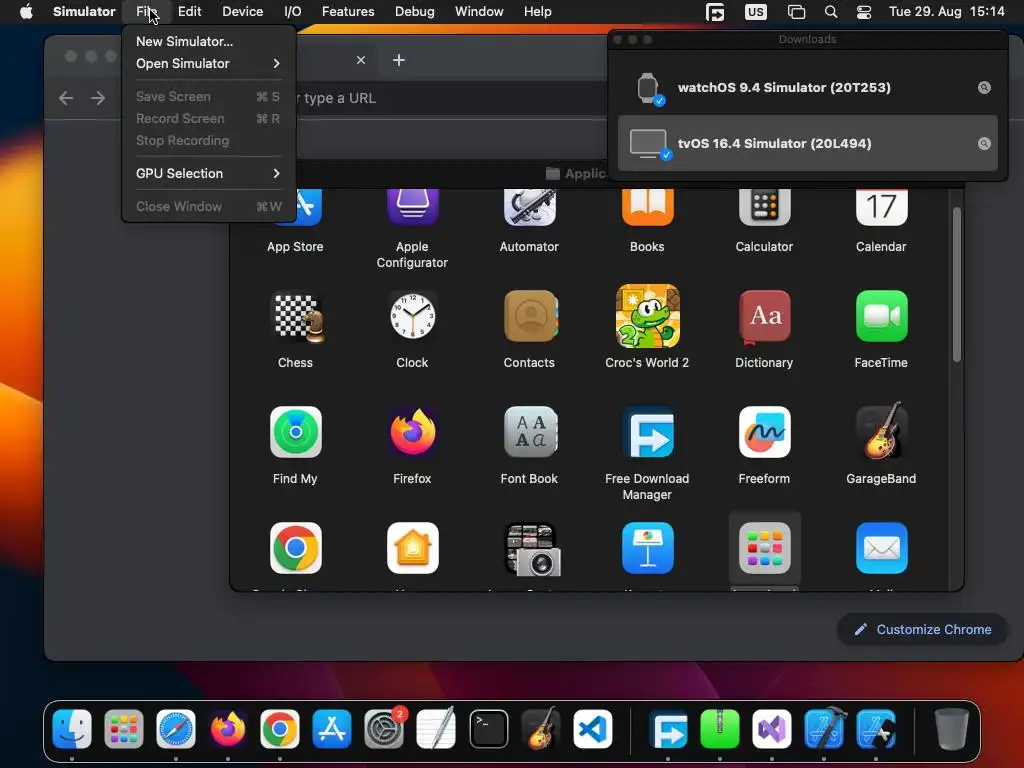Viewport: 1024px width, 768px height.
Task: Select tvOS 16.4 Simulator download row
Action: pyautogui.click(x=807, y=144)
